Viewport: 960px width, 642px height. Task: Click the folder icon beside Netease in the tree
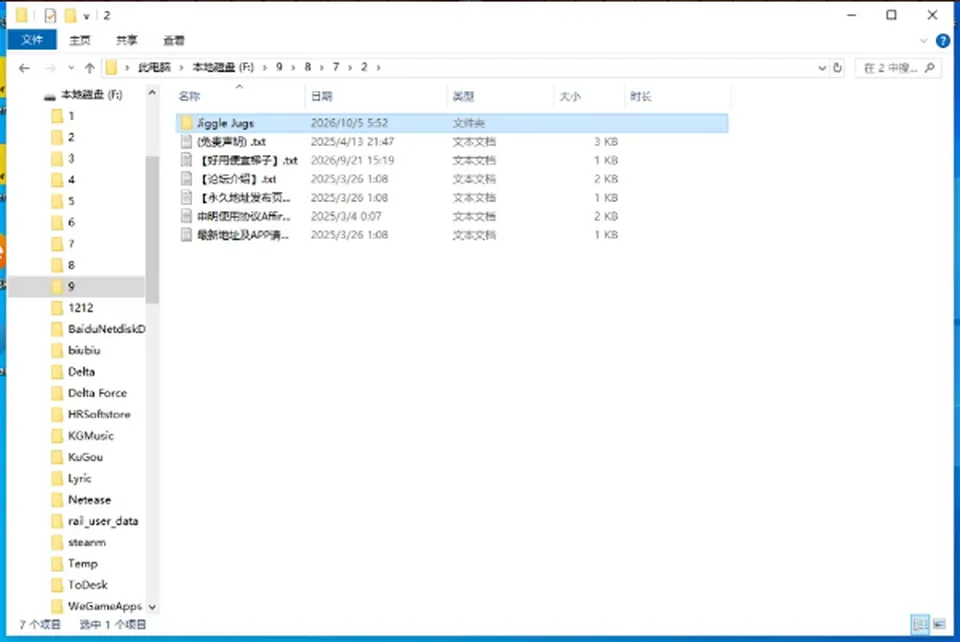[x=57, y=500]
